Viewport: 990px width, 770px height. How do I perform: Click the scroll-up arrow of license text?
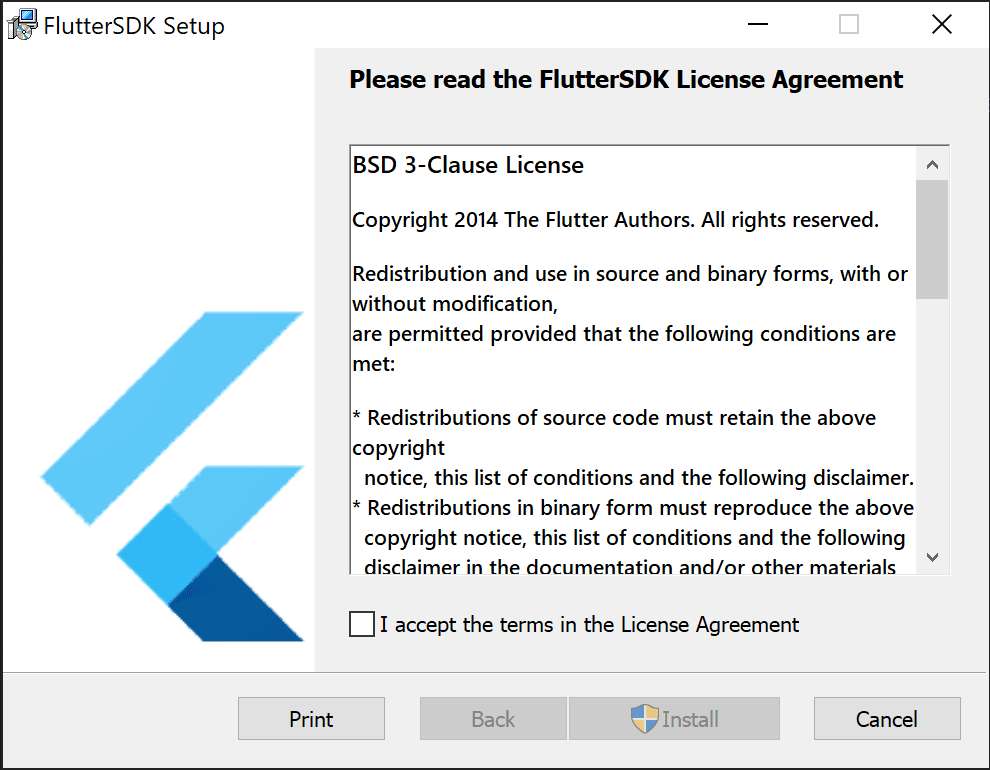click(x=933, y=163)
